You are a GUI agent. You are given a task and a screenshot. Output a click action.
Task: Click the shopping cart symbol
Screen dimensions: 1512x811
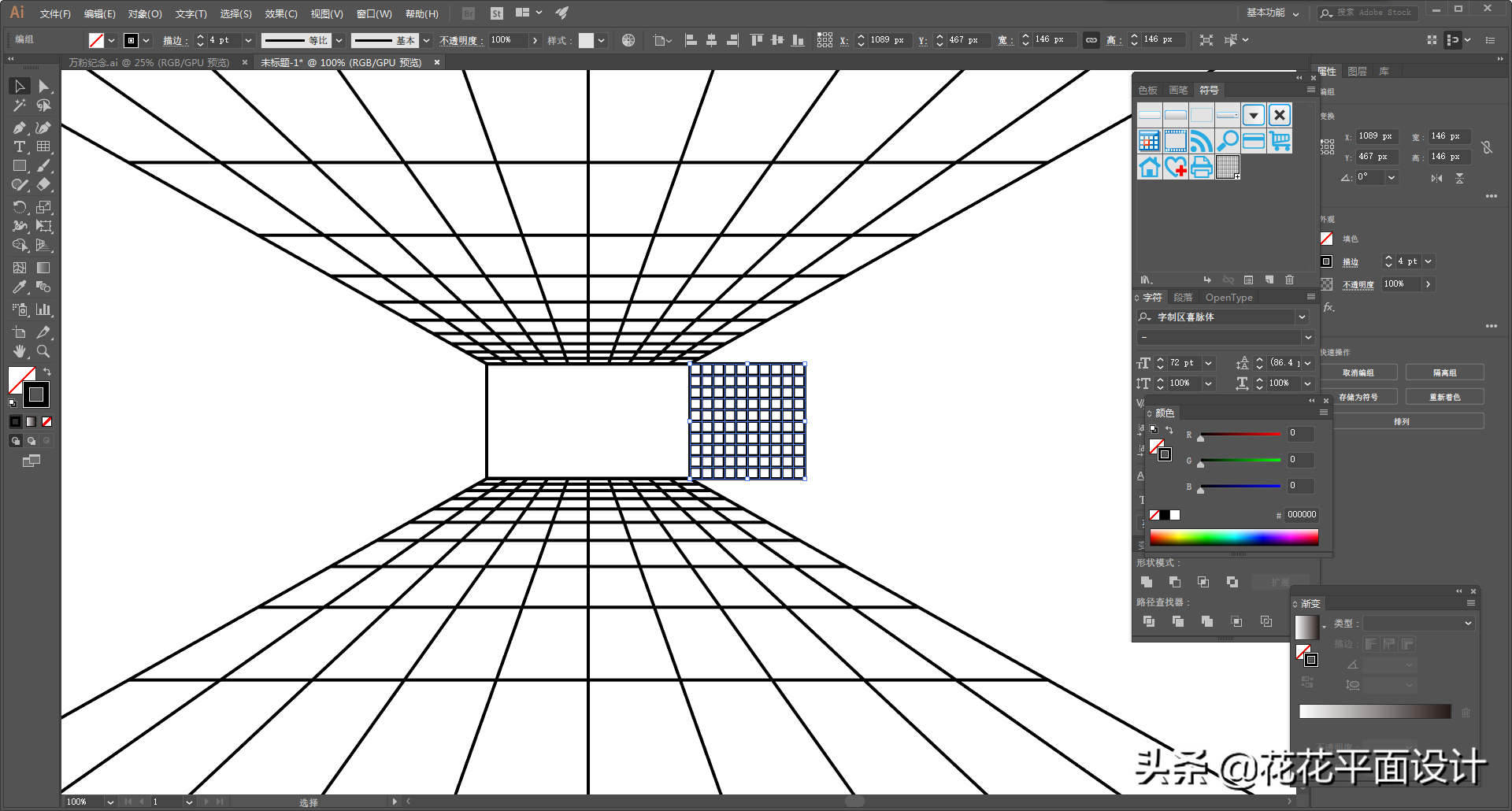[1280, 141]
